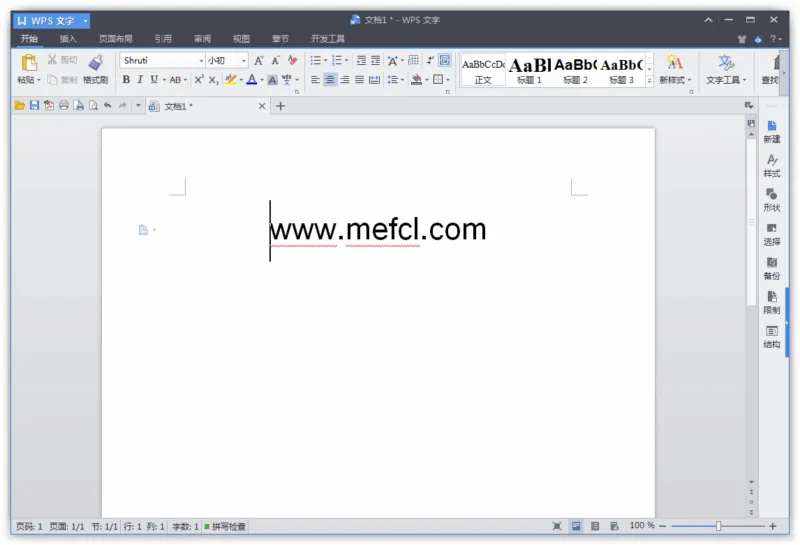Increase indent icon in paragraph group
Image resolution: width=800 pixels, height=545 pixels.
tap(376, 61)
